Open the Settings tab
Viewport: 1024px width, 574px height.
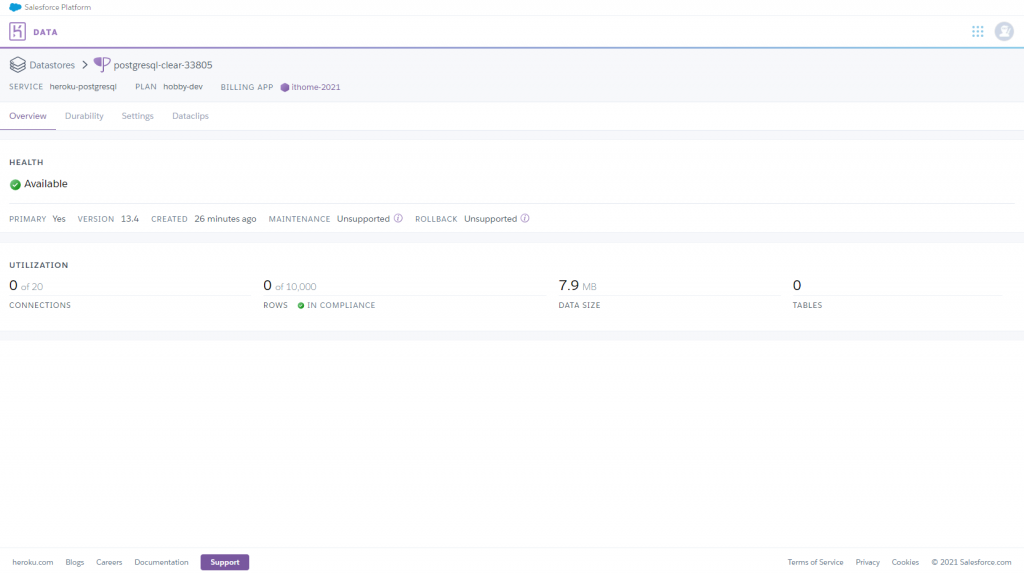[137, 116]
